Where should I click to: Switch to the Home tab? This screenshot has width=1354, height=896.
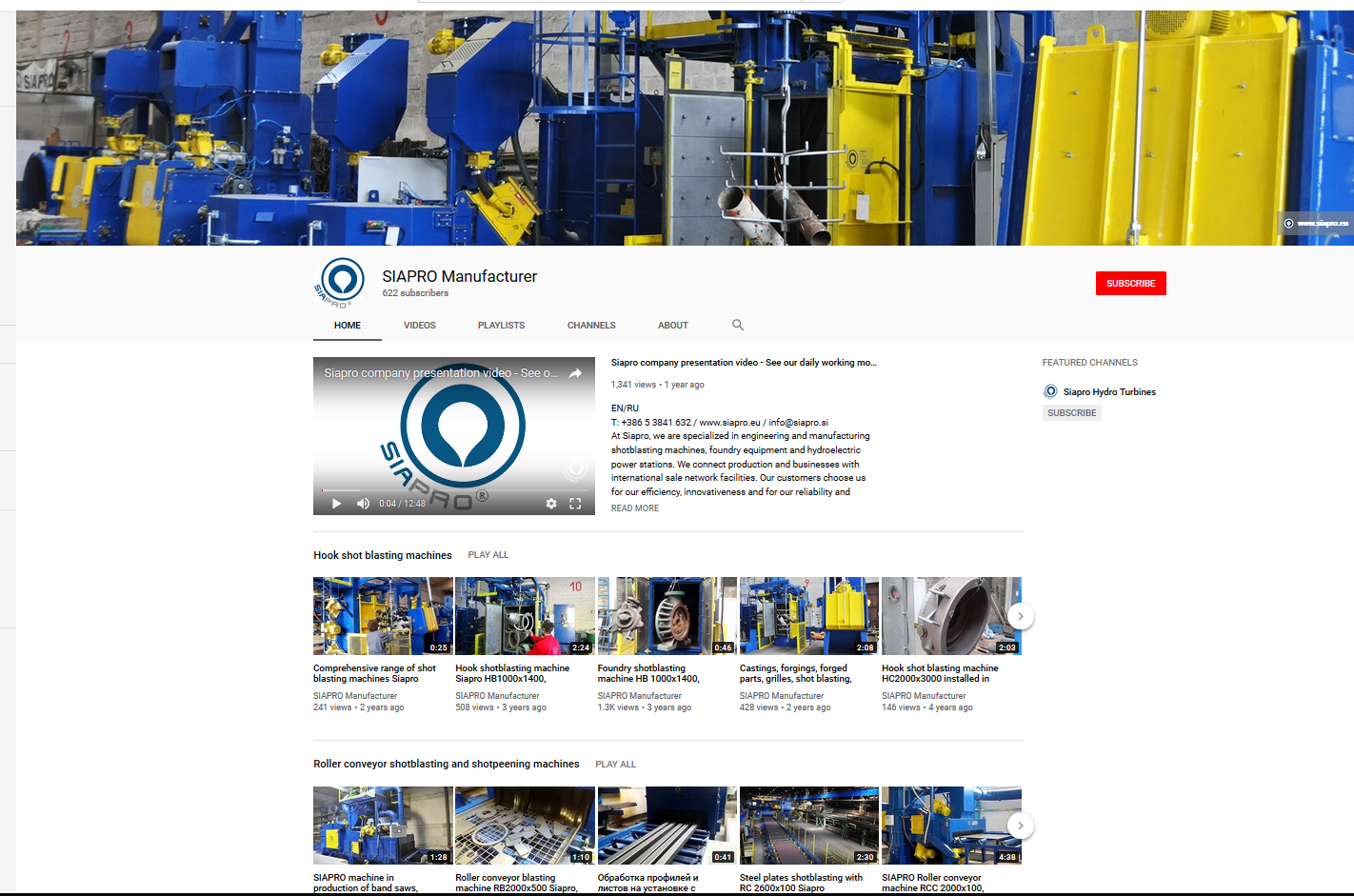click(348, 326)
